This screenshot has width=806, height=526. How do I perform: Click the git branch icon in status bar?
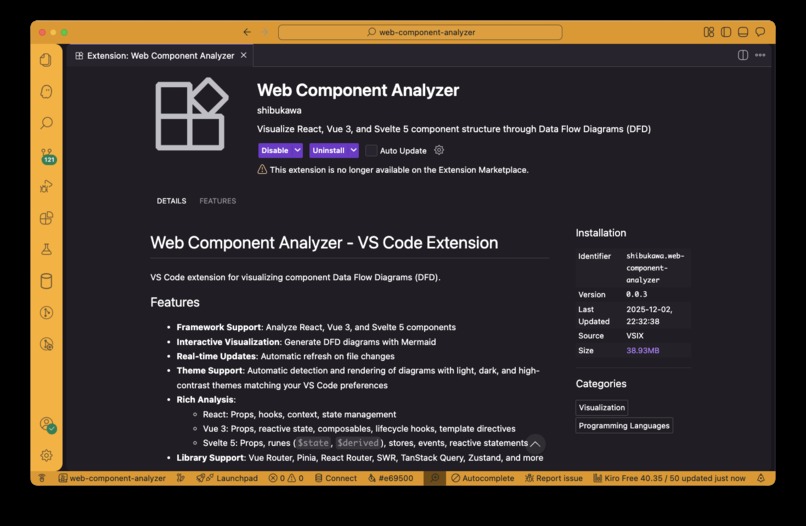180,478
